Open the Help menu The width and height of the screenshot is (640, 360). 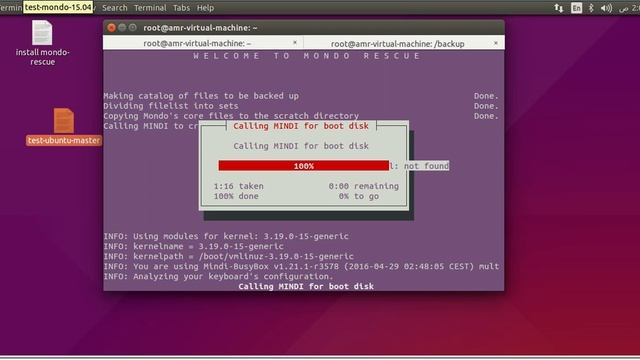point(205,8)
